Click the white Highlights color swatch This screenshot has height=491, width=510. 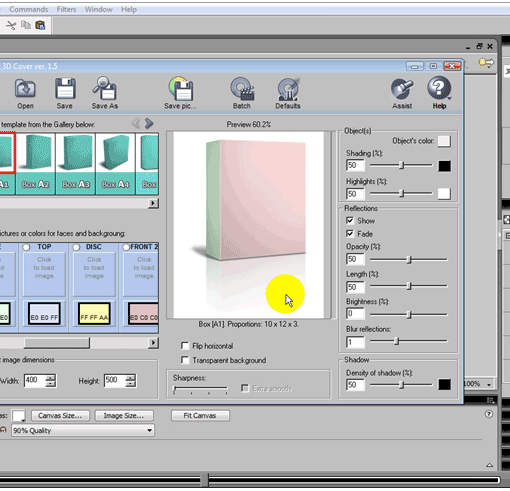tap(444, 194)
